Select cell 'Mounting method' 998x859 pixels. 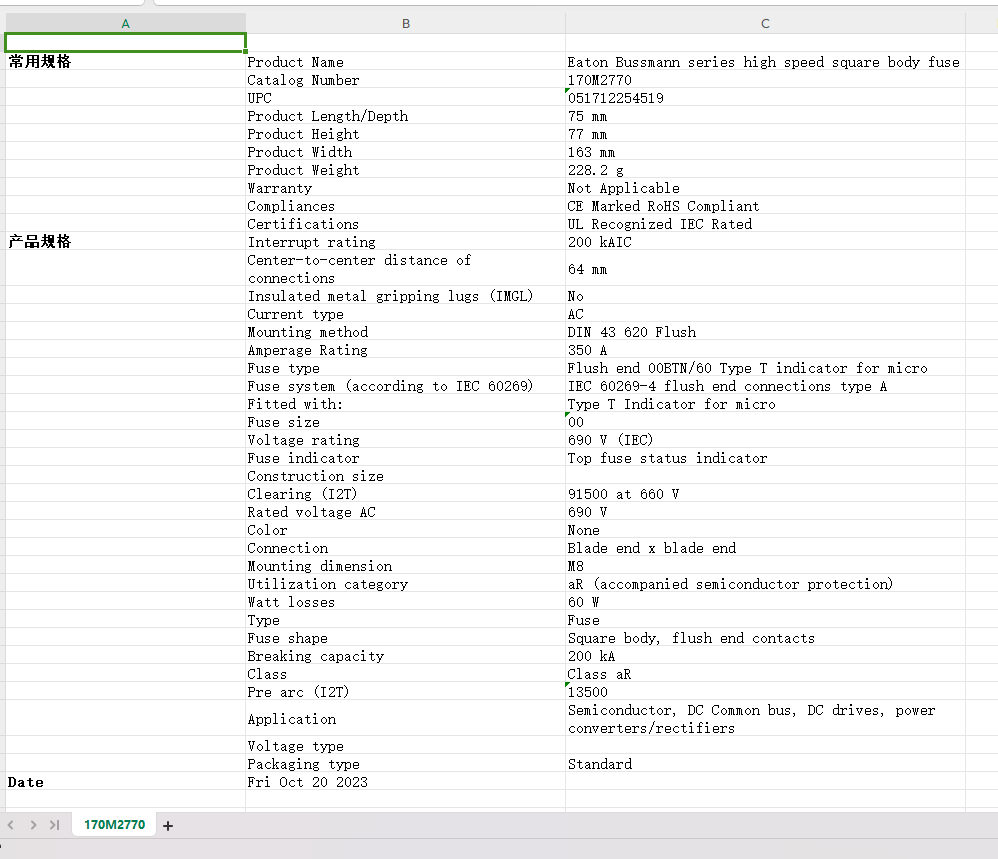[x=405, y=332]
